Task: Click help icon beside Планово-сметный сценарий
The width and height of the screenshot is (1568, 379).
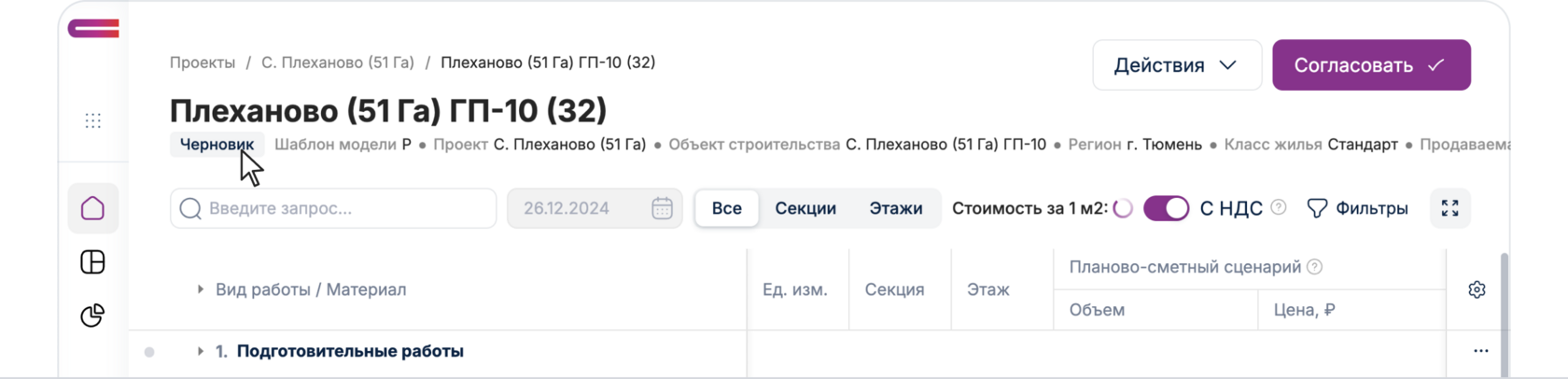Action: point(1314,267)
